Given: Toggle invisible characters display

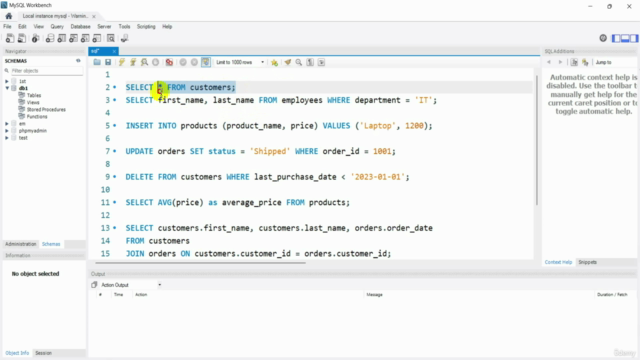Looking at the screenshot, I should pos(310,62).
